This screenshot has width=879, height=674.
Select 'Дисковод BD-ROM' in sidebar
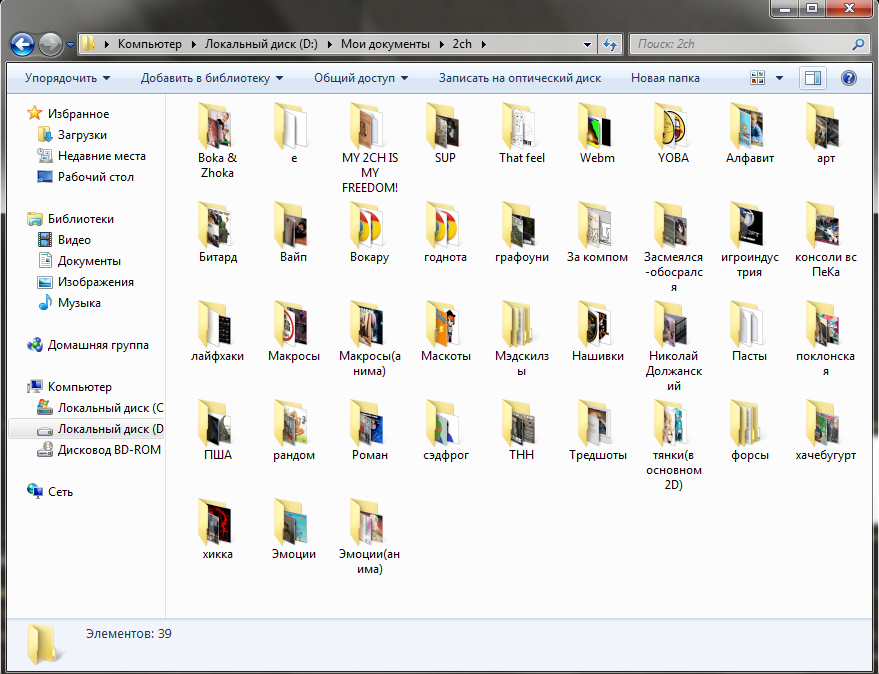99,450
